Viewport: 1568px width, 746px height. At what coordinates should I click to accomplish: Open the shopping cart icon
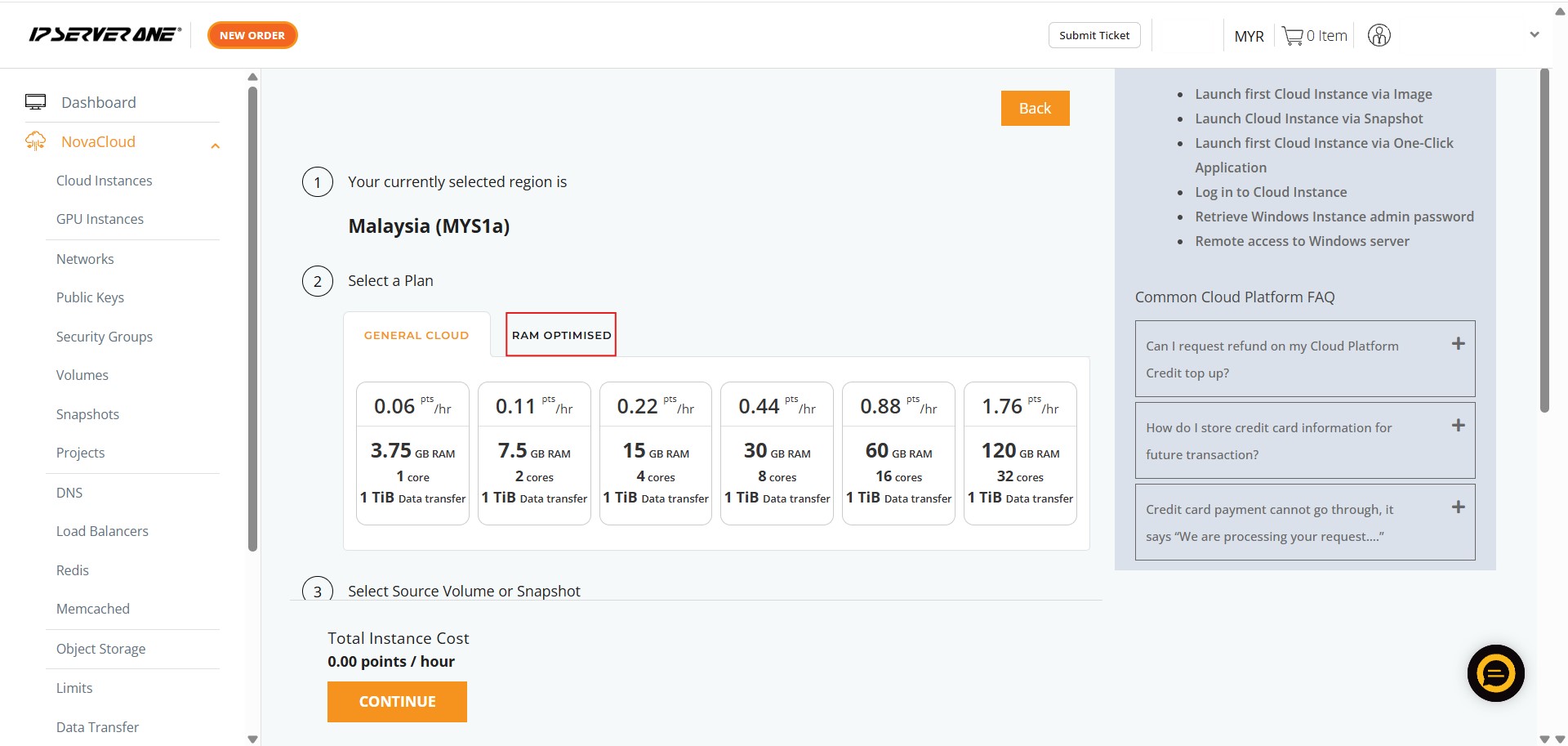click(x=1292, y=36)
